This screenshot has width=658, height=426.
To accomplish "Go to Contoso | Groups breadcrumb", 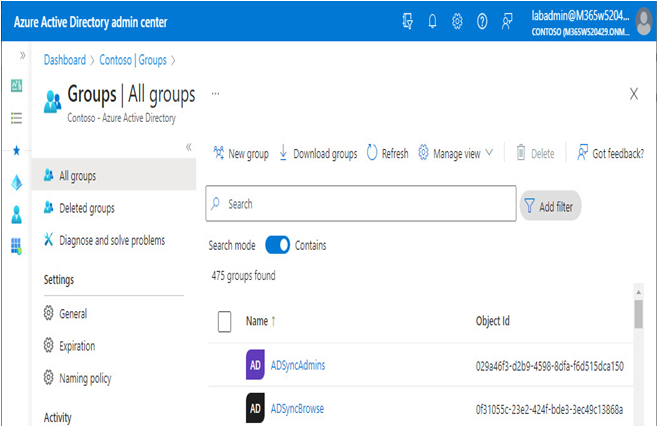I will pos(133,60).
